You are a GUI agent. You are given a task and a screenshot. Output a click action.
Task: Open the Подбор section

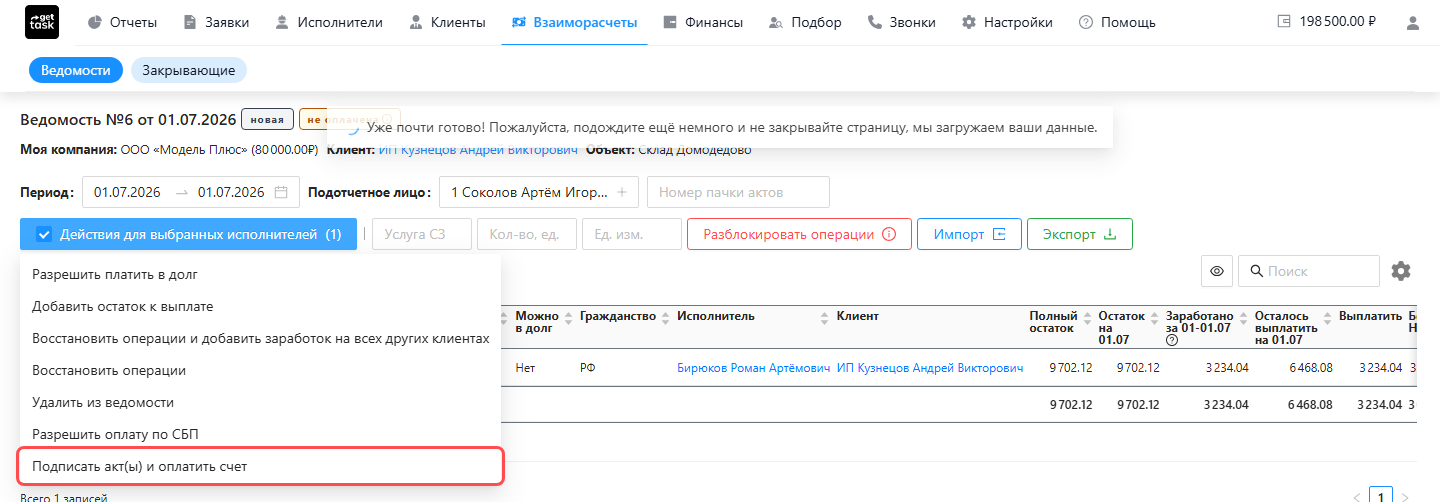(805, 22)
